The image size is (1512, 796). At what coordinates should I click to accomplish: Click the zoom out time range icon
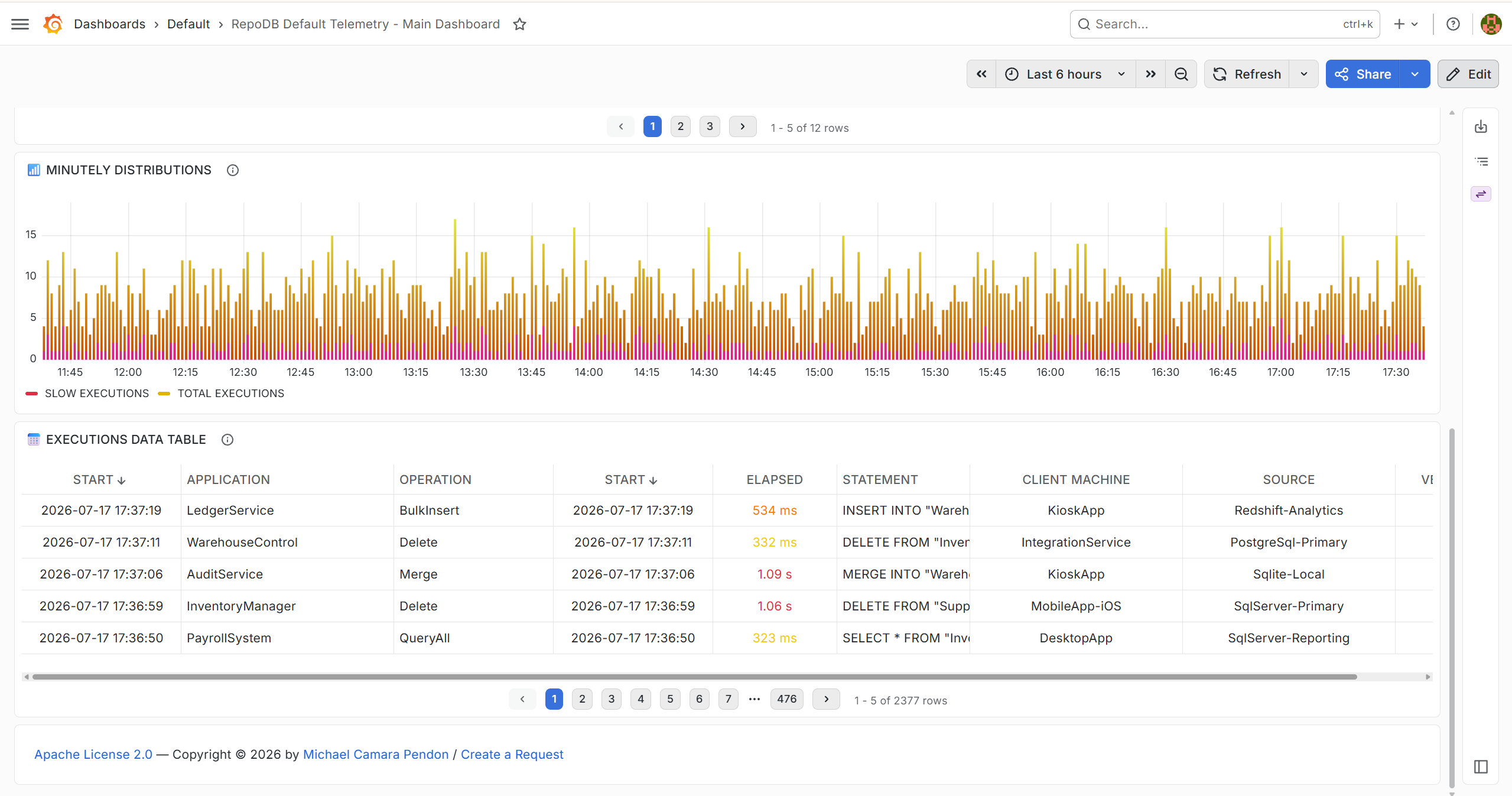click(1181, 74)
